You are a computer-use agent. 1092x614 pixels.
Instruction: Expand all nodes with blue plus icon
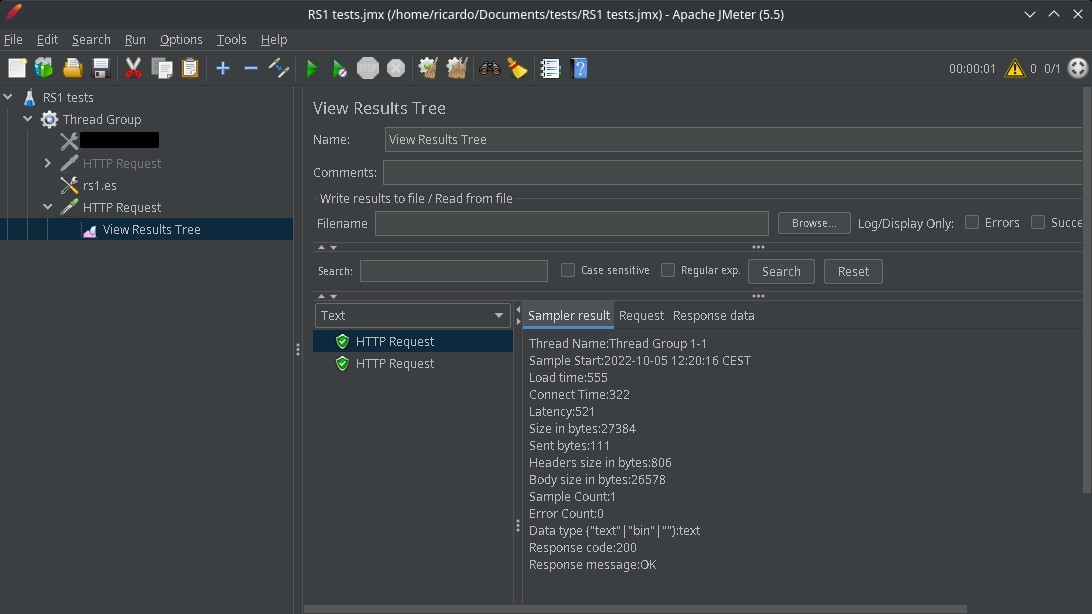[x=223, y=68]
